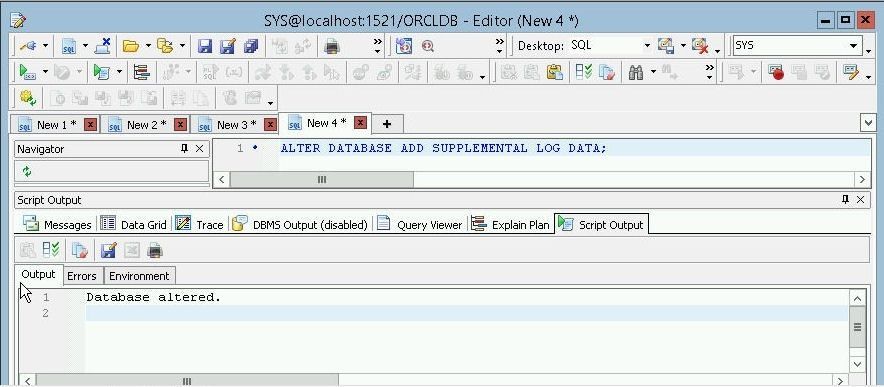Open the Desktop SQL combo box
Screen dimensions: 884x387
[x=611, y=45]
